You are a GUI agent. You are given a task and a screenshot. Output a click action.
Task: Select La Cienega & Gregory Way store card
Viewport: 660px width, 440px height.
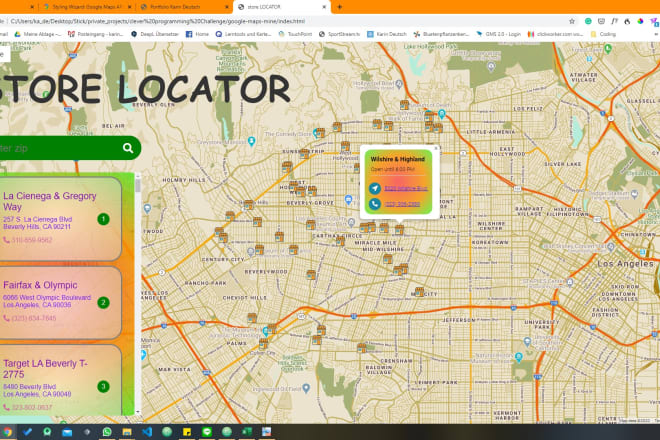coord(60,219)
